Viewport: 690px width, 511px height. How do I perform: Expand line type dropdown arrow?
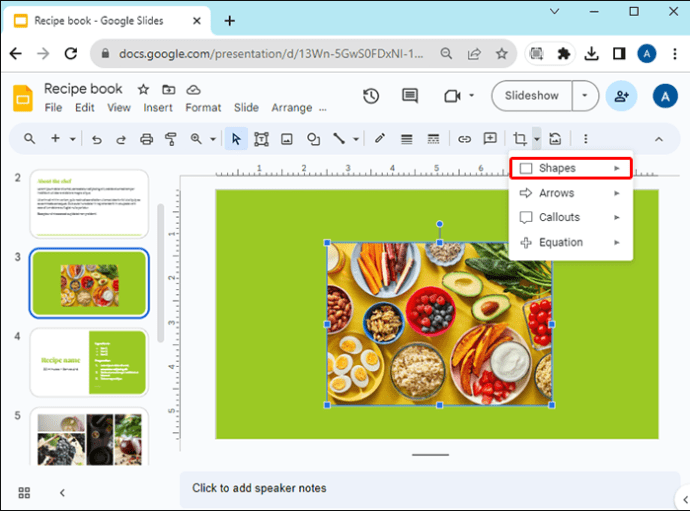[x=356, y=140]
